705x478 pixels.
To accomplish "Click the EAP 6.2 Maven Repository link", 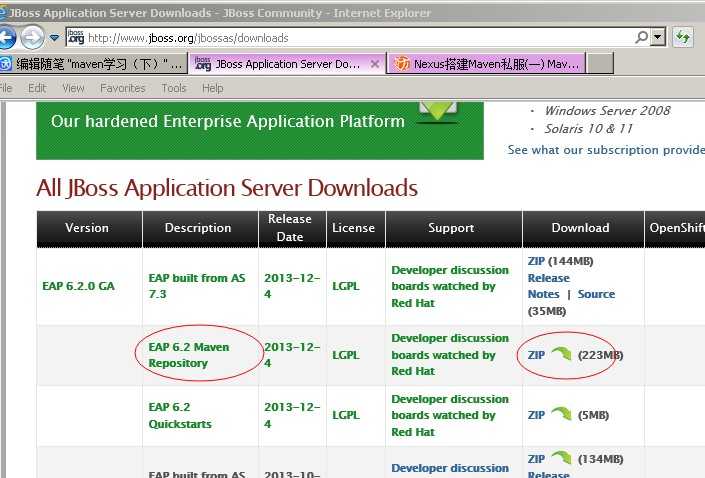I will [x=189, y=355].
